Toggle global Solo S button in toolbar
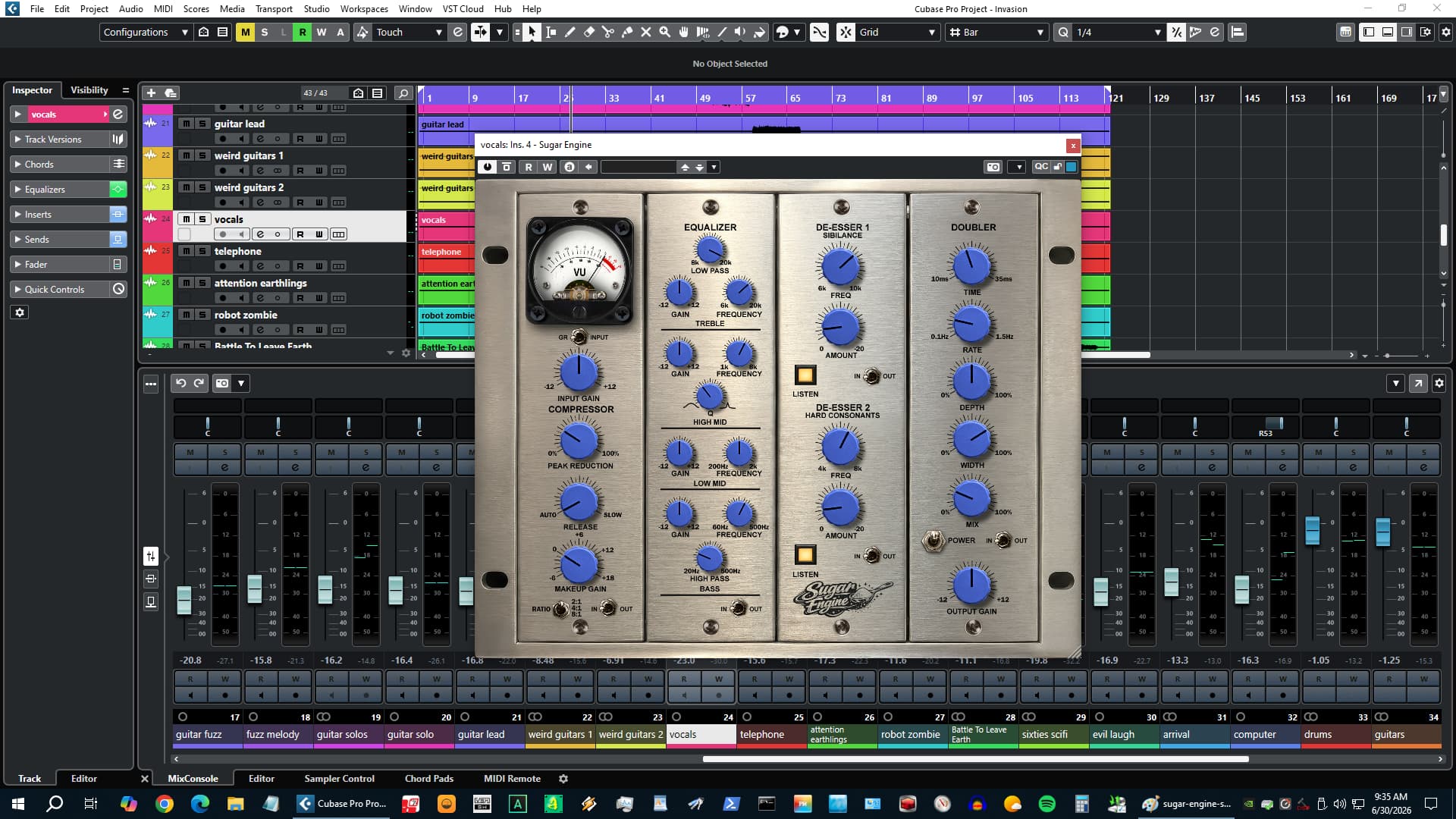This screenshot has height=819, width=1456. (264, 32)
